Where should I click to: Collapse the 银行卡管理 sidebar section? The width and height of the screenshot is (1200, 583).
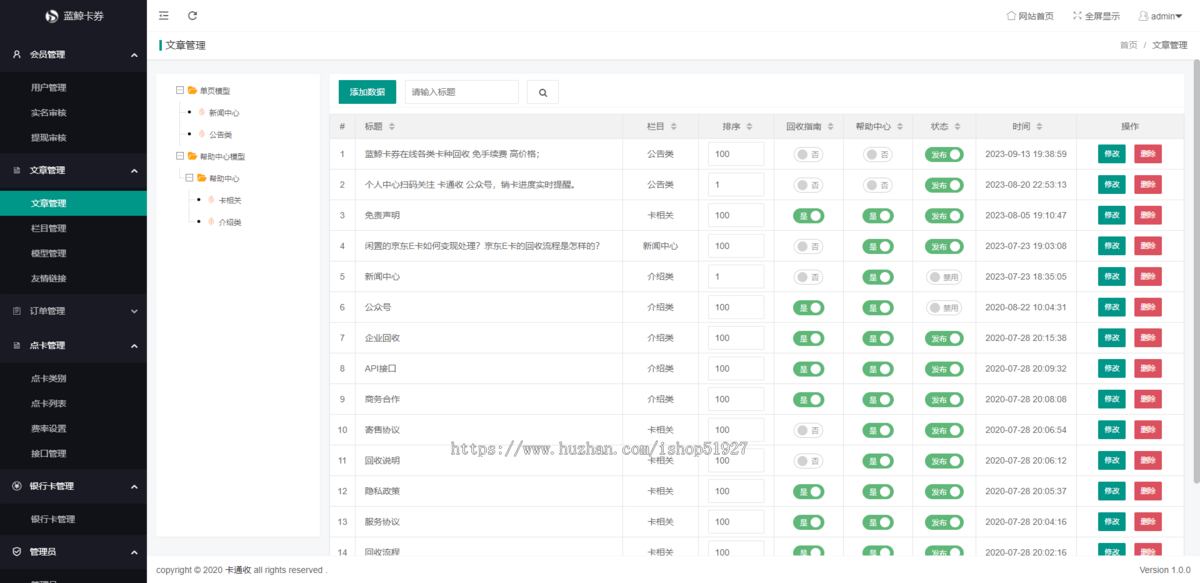(73, 486)
